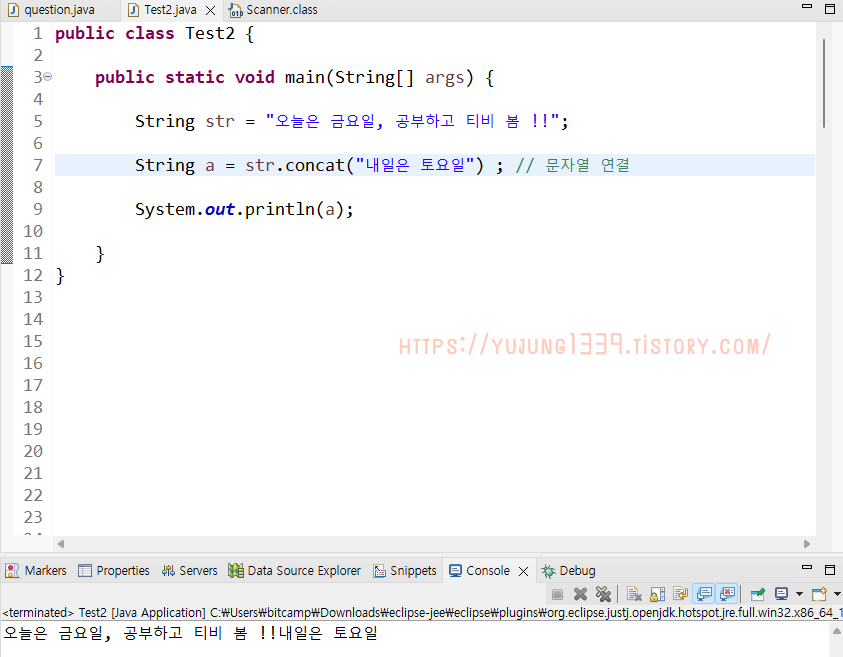
Task: Expand Open Console dropdown arrow
Action: (837, 594)
